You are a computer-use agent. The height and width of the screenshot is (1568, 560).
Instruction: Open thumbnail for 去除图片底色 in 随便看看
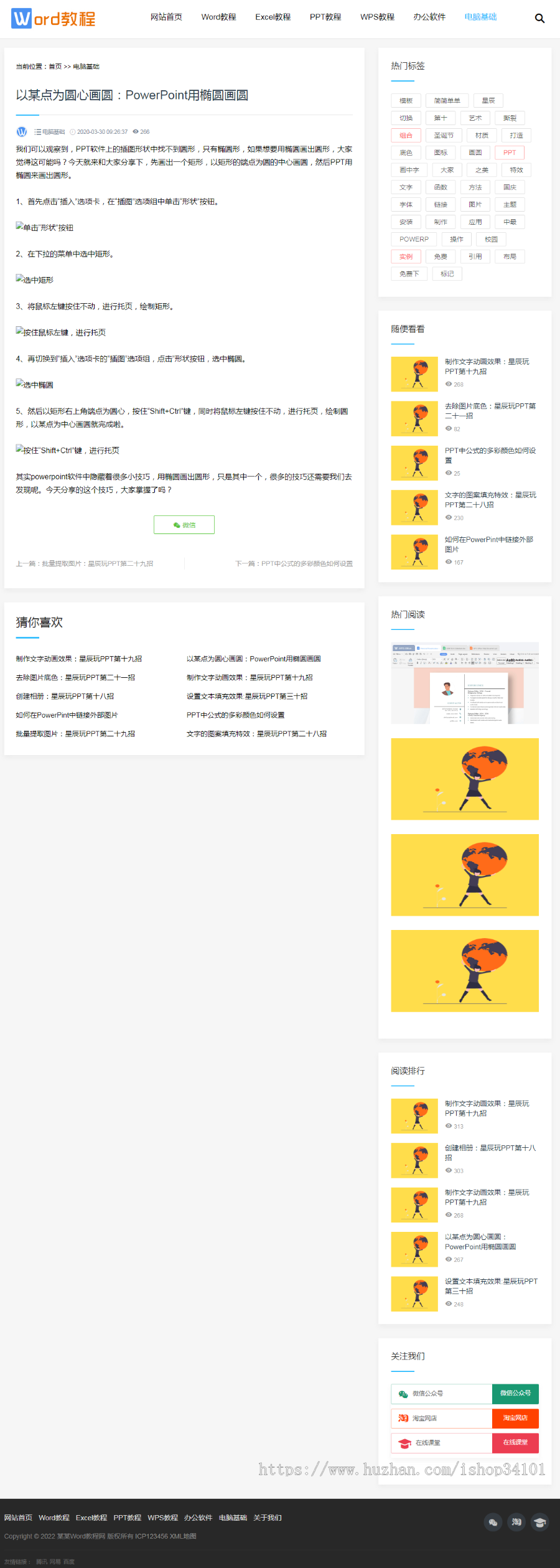[414, 419]
